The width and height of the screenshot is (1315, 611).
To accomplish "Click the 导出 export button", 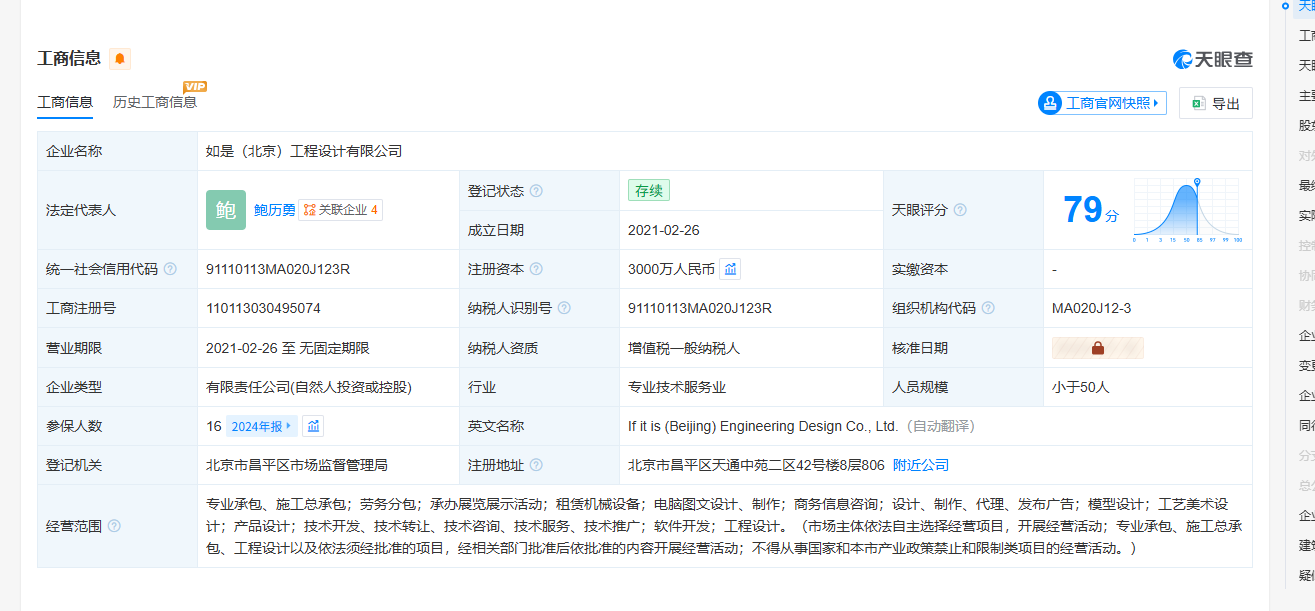I will coord(1216,103).
